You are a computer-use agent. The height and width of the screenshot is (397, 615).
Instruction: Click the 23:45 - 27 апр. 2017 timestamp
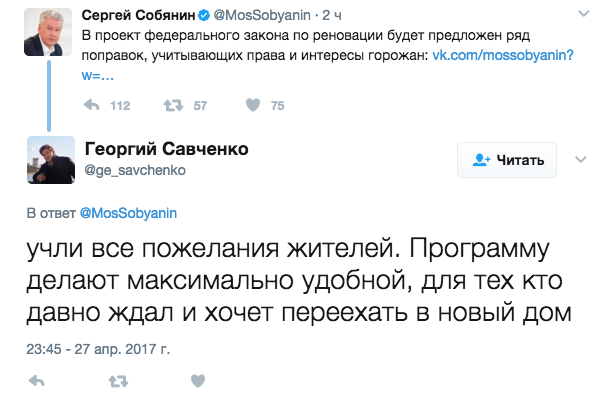(x=98, y=349)
